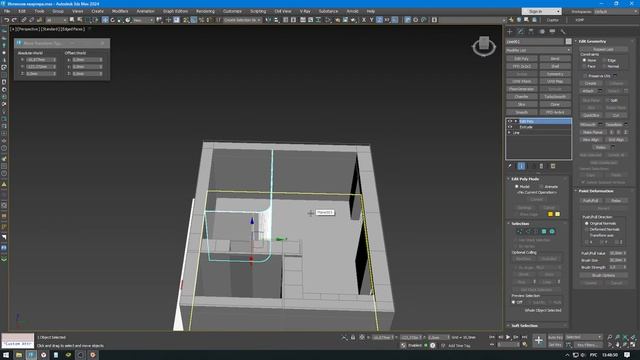Open the Customize menu

232,11
